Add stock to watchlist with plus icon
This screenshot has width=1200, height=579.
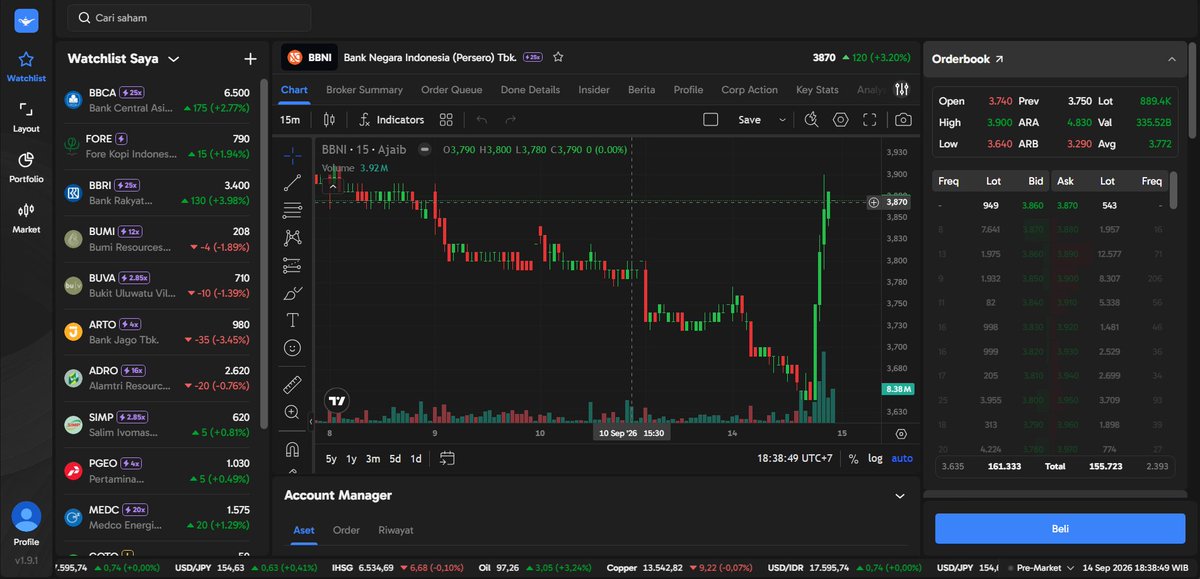250,59
